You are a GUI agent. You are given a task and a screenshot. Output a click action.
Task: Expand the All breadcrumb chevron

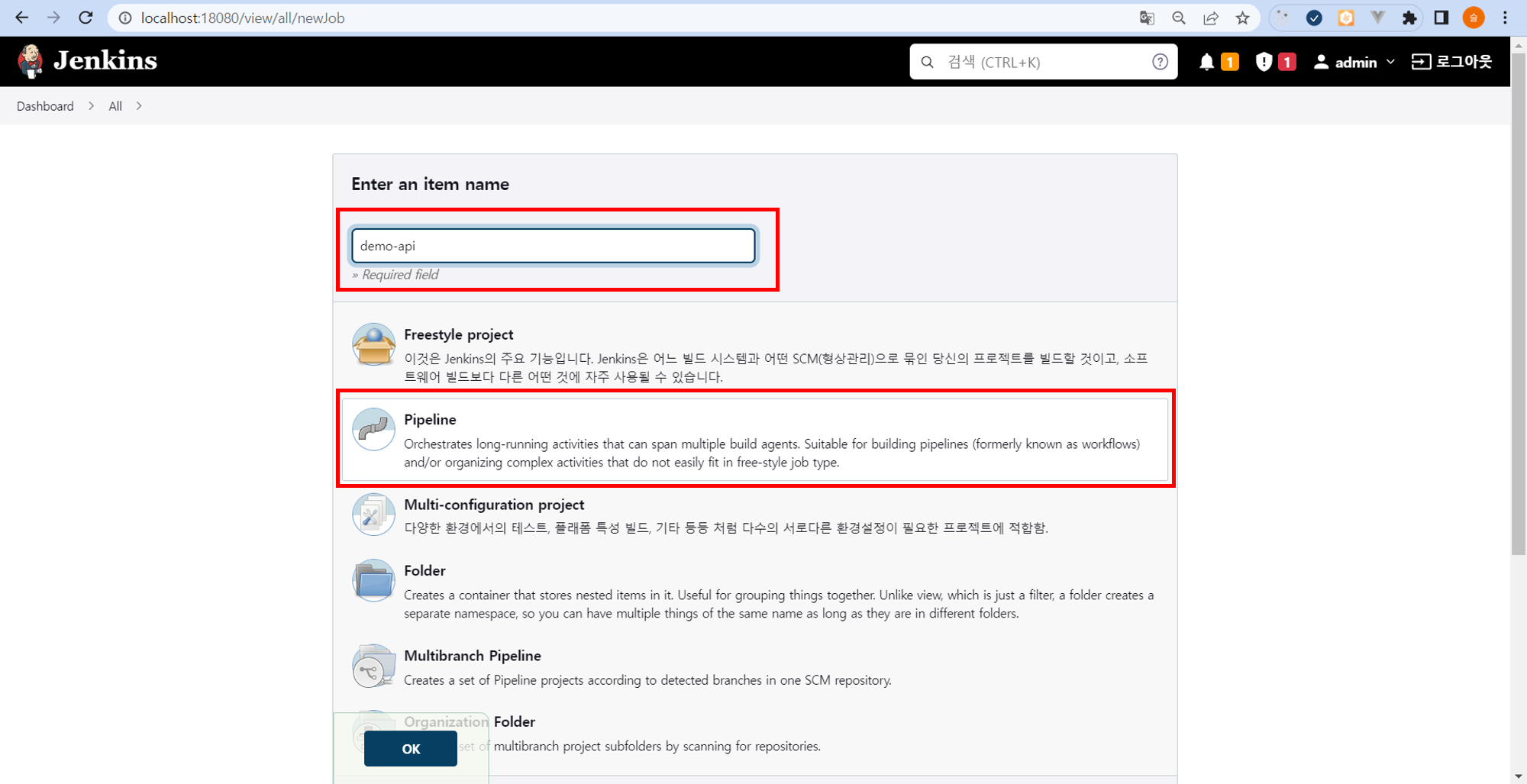[x=139, y=106]
